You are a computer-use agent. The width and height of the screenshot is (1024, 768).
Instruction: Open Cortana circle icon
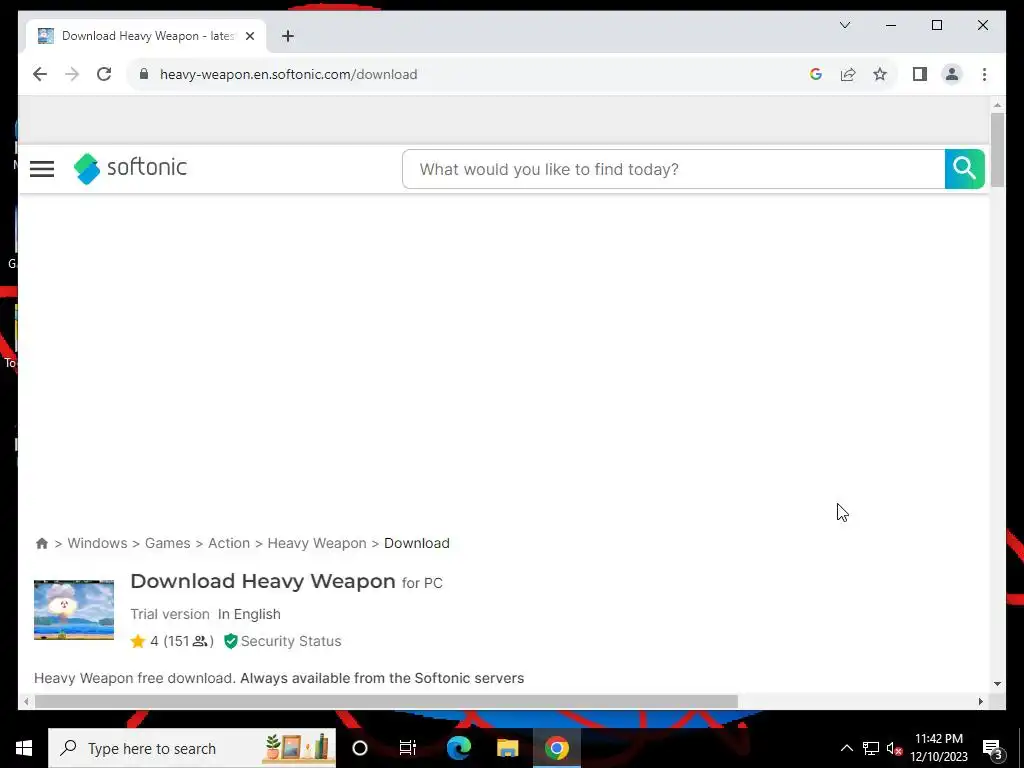[360, 748]
